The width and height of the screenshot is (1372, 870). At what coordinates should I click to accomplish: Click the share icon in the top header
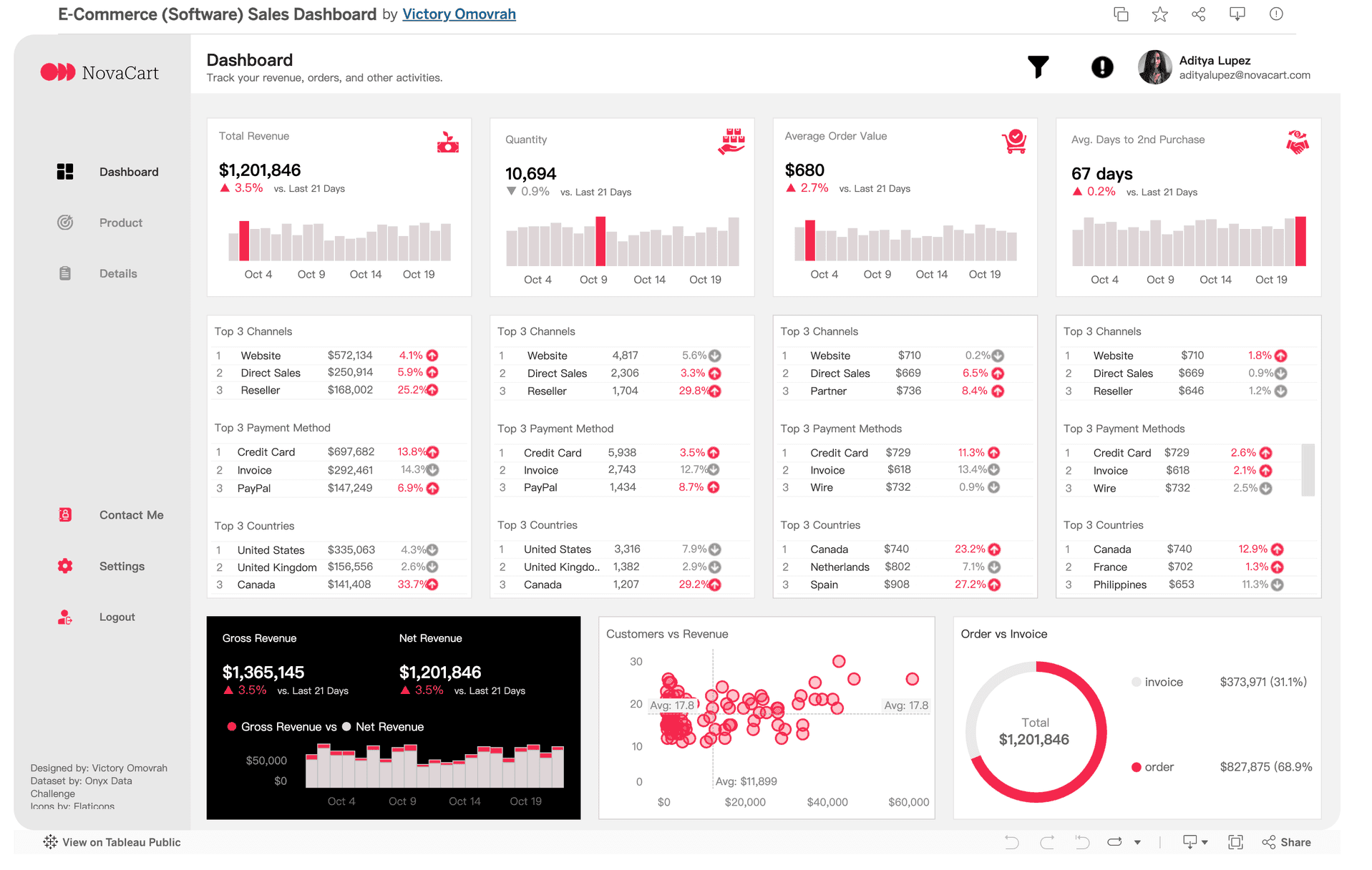click(1198, 14)
